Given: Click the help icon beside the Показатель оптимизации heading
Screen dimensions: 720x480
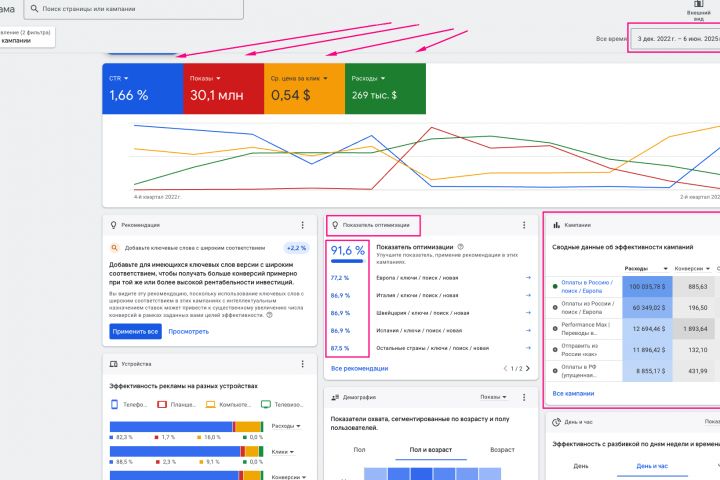Looking at the screenshot, I should 461,247.
